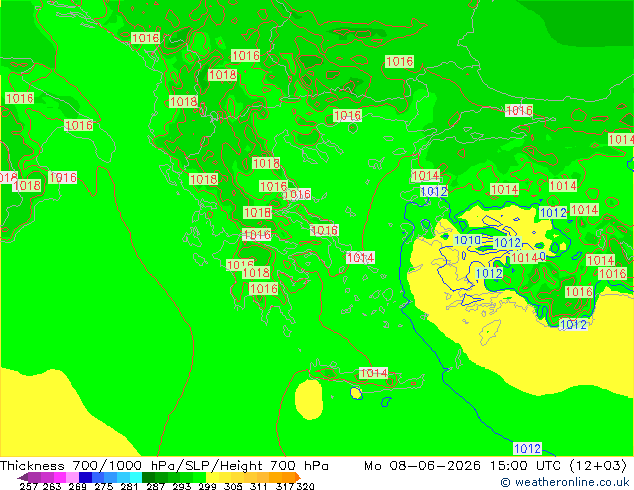
Task: Click the 1014 isobar label over Crete
Action: (x=373, y=373)
